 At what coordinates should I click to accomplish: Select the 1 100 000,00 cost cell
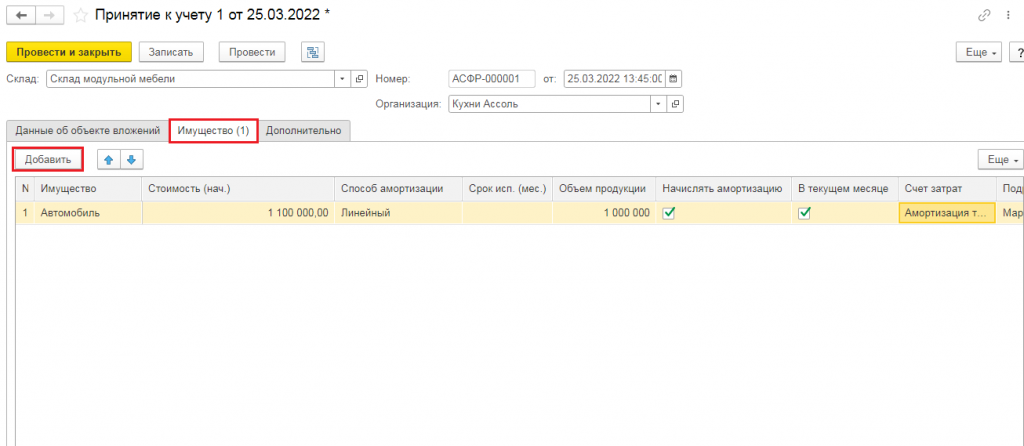coord(238,213)
